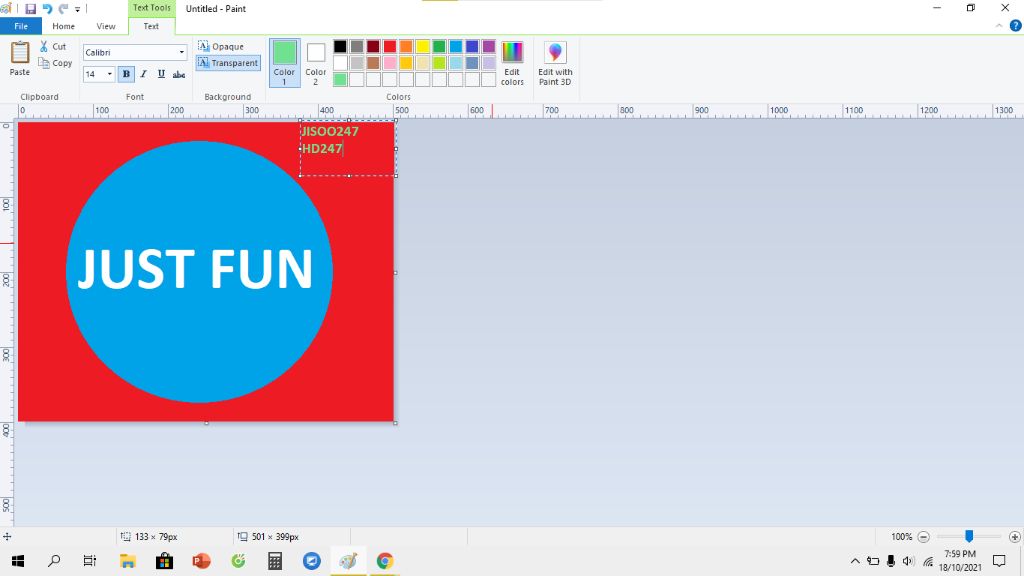The width and height of the screenshot is (1024, 576).
Task: Choose the dark red color swatch
Action: 373,46
